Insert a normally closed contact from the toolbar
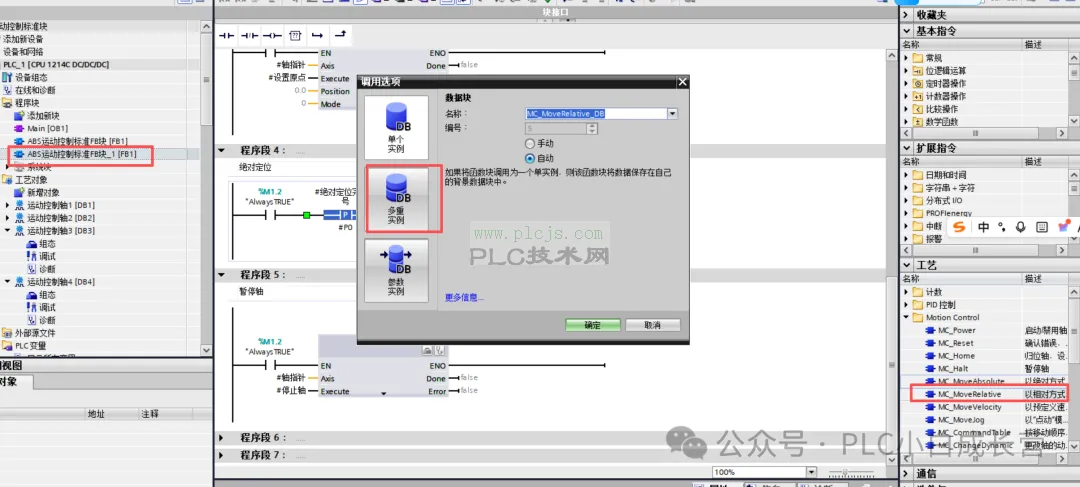1080x487 pixels. [249, 35]
